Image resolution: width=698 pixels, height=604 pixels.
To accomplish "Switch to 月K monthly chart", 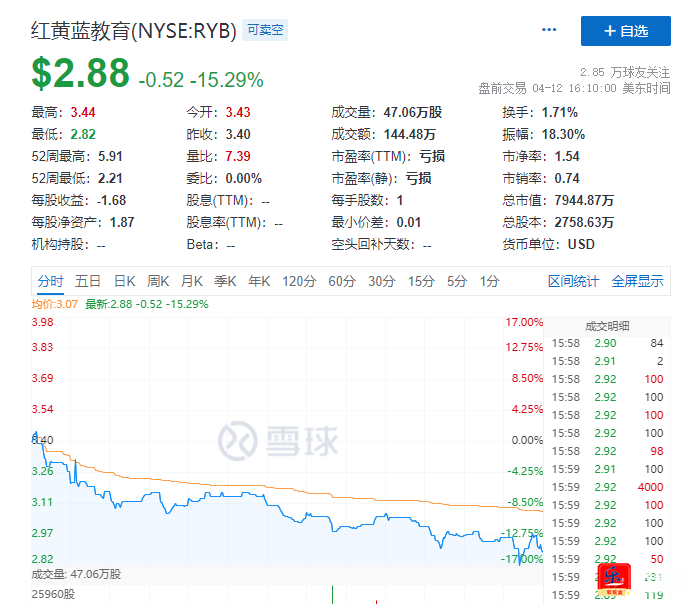I will [192, 282].
